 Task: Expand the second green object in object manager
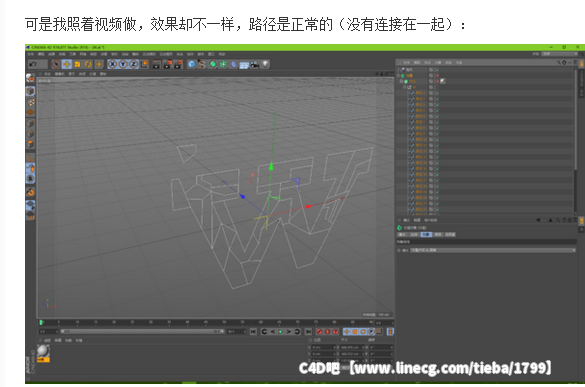(x=398, y=75)
